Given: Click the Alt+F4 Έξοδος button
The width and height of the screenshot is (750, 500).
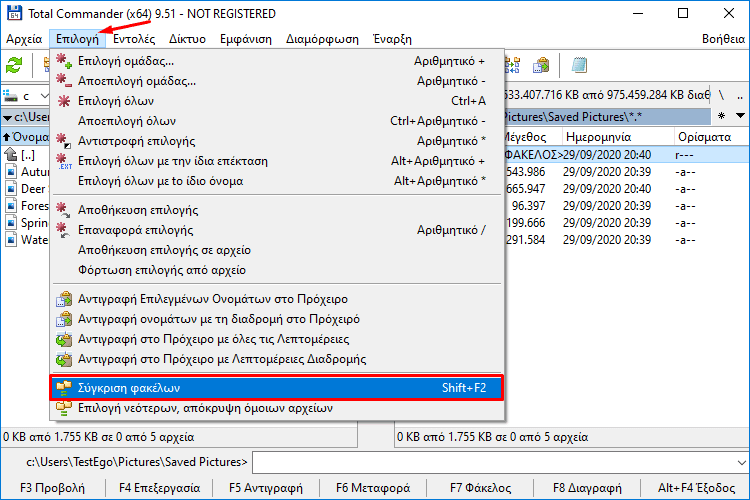Looking at the screenshot, I should [696, 488].
